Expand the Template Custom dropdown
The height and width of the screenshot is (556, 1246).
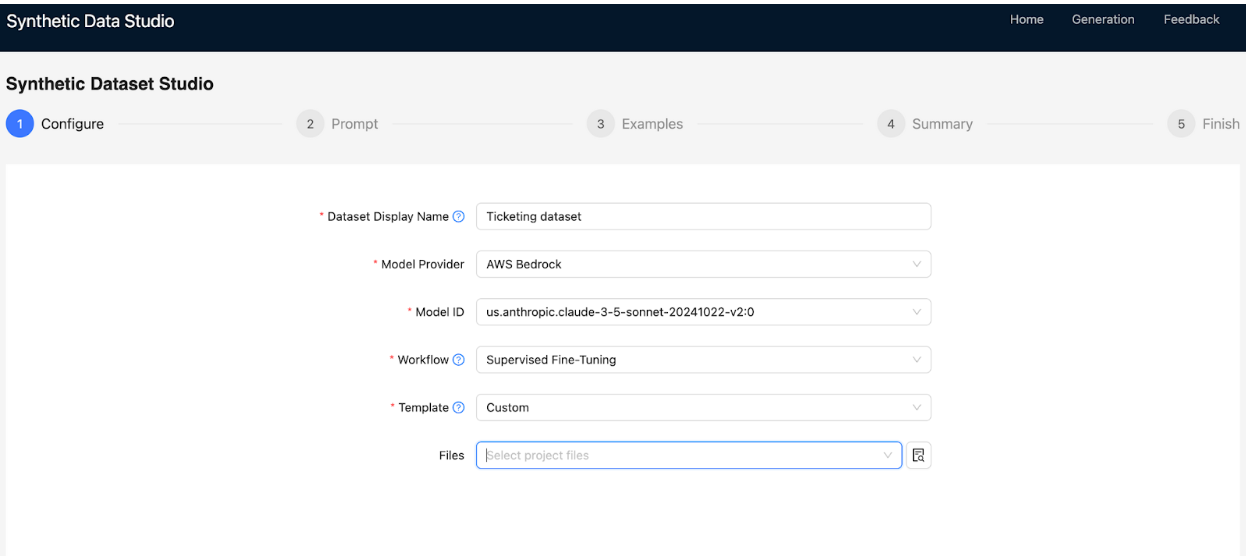[703, 408]
